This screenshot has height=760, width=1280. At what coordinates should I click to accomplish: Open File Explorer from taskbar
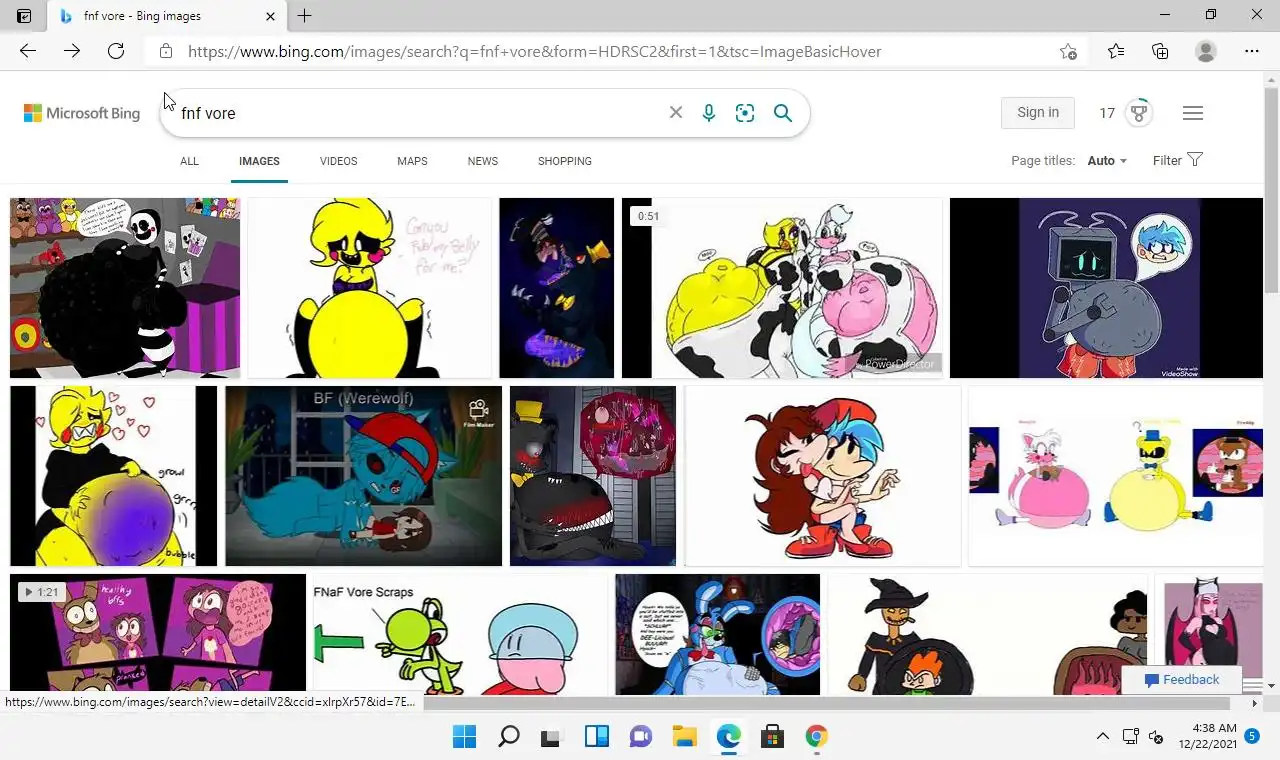684,737
